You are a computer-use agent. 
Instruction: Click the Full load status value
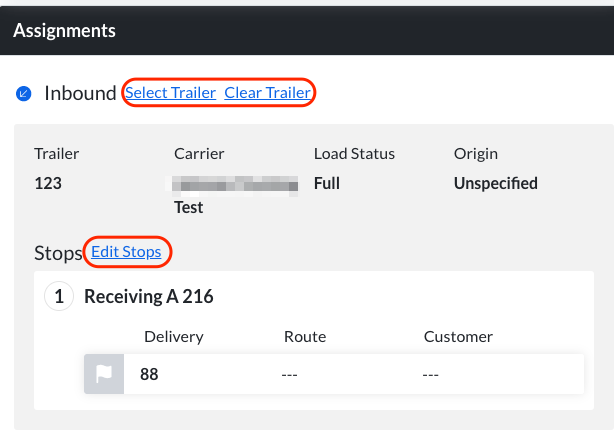(327, 183)
